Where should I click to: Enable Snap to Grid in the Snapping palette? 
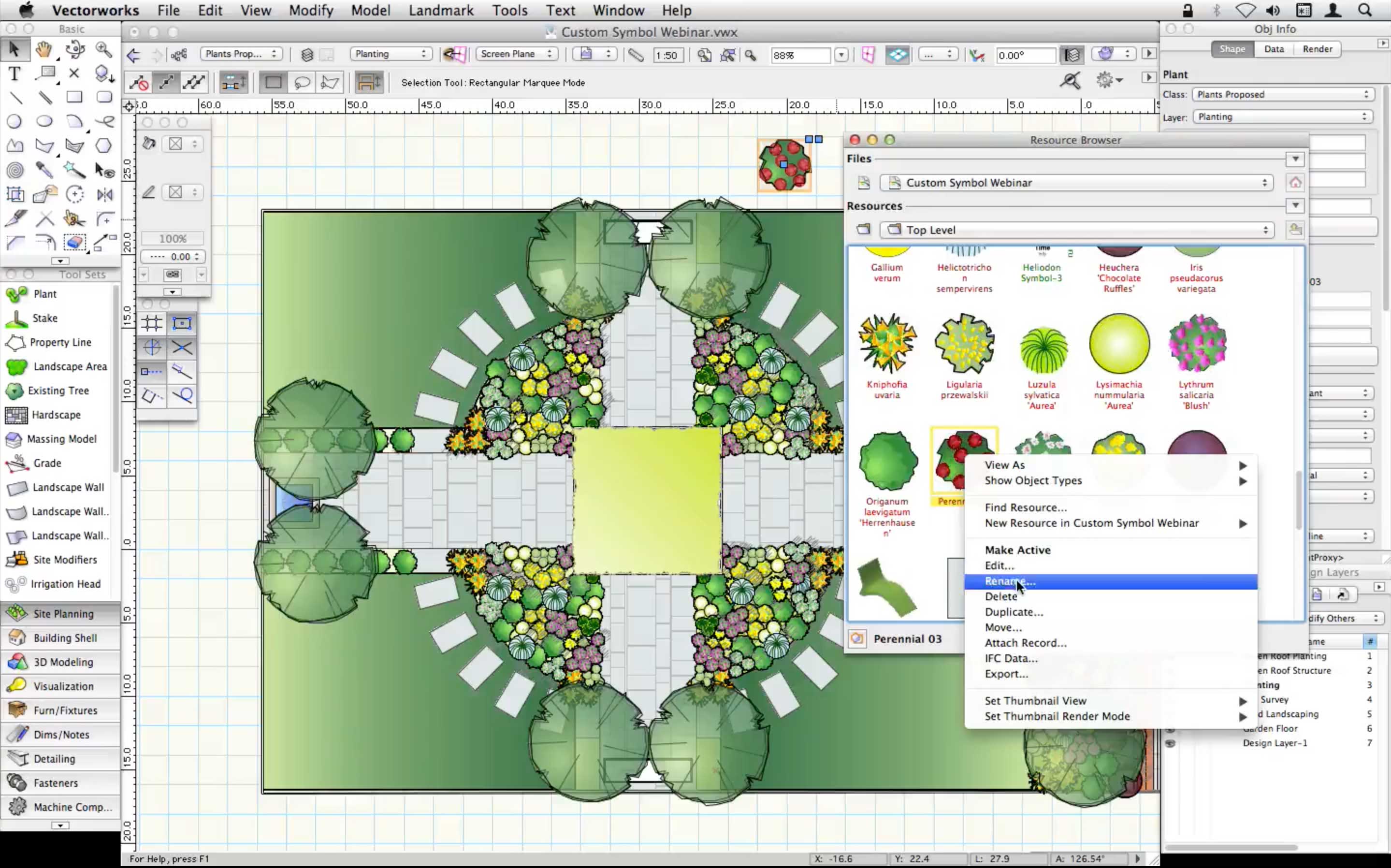pos(152,323)
